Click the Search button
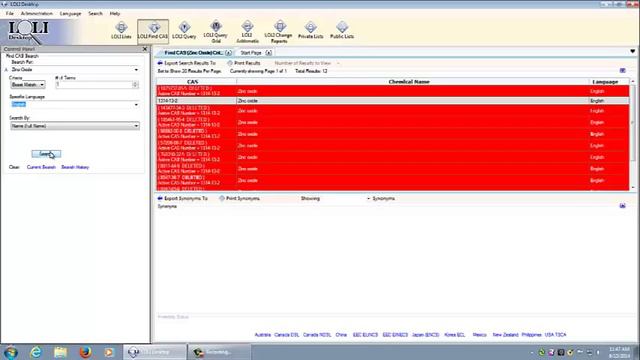 click(x=46, y=154)
